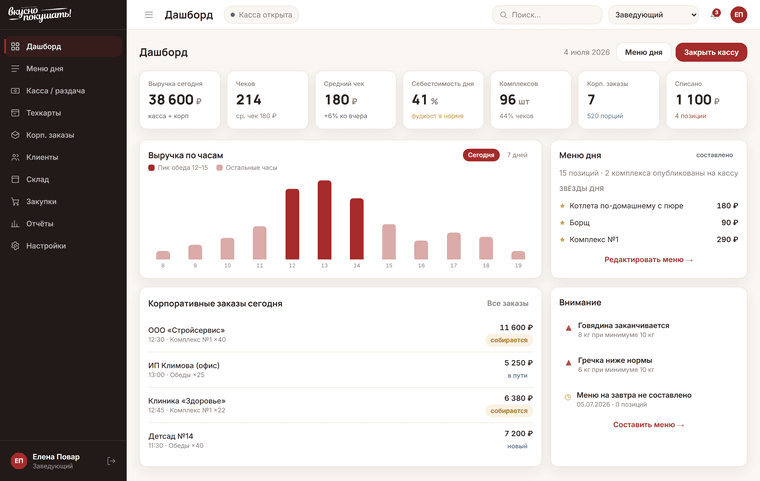Click the hamburger menu icon

tap(149, 15)
